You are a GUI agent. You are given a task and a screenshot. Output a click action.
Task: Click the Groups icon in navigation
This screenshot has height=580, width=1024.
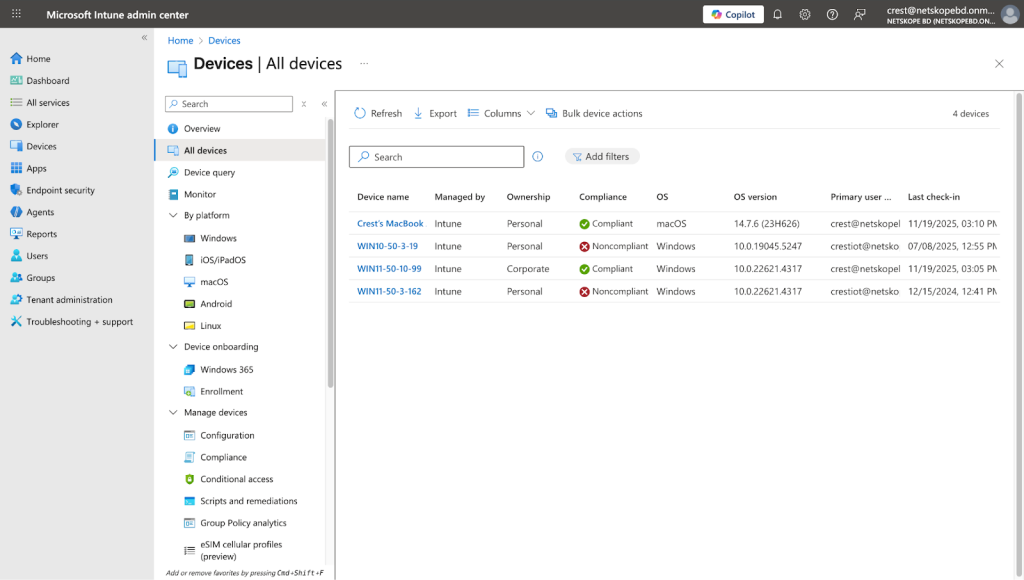[x=16, y=278]
